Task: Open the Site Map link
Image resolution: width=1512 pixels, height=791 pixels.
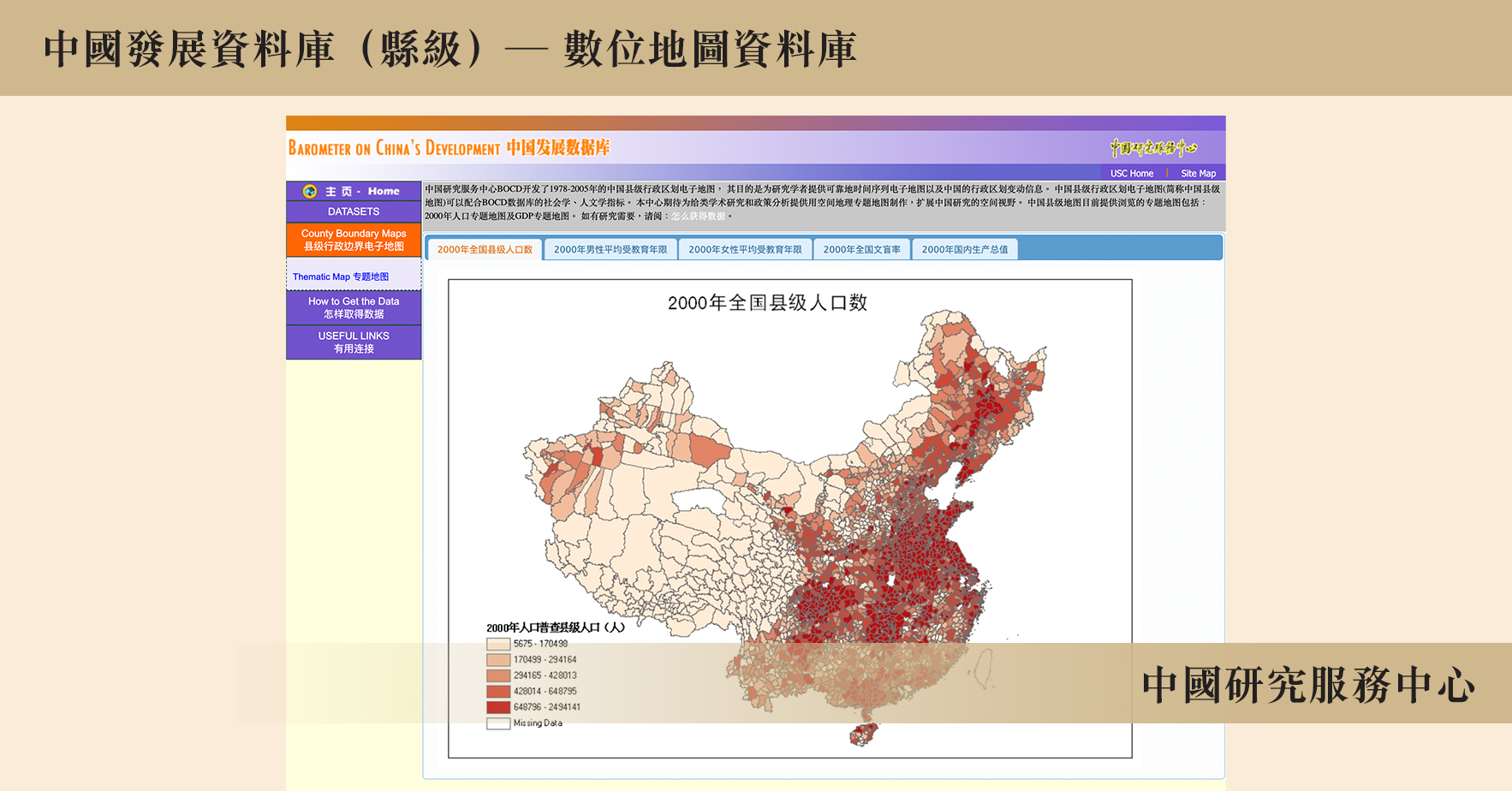Action: coord(1198,173)
